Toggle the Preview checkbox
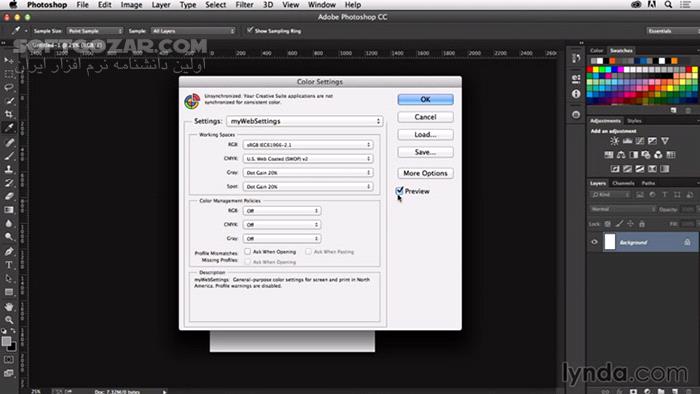Image resolution: width=700 pixels, height=394 pixels. point(400,191)
